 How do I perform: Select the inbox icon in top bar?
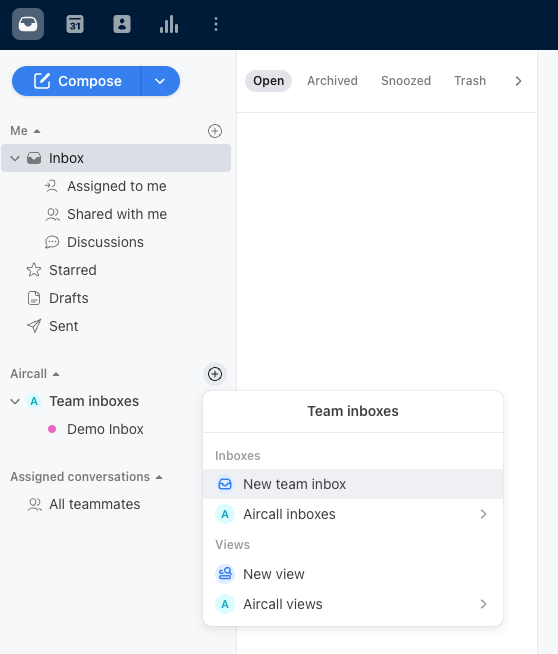28,24
